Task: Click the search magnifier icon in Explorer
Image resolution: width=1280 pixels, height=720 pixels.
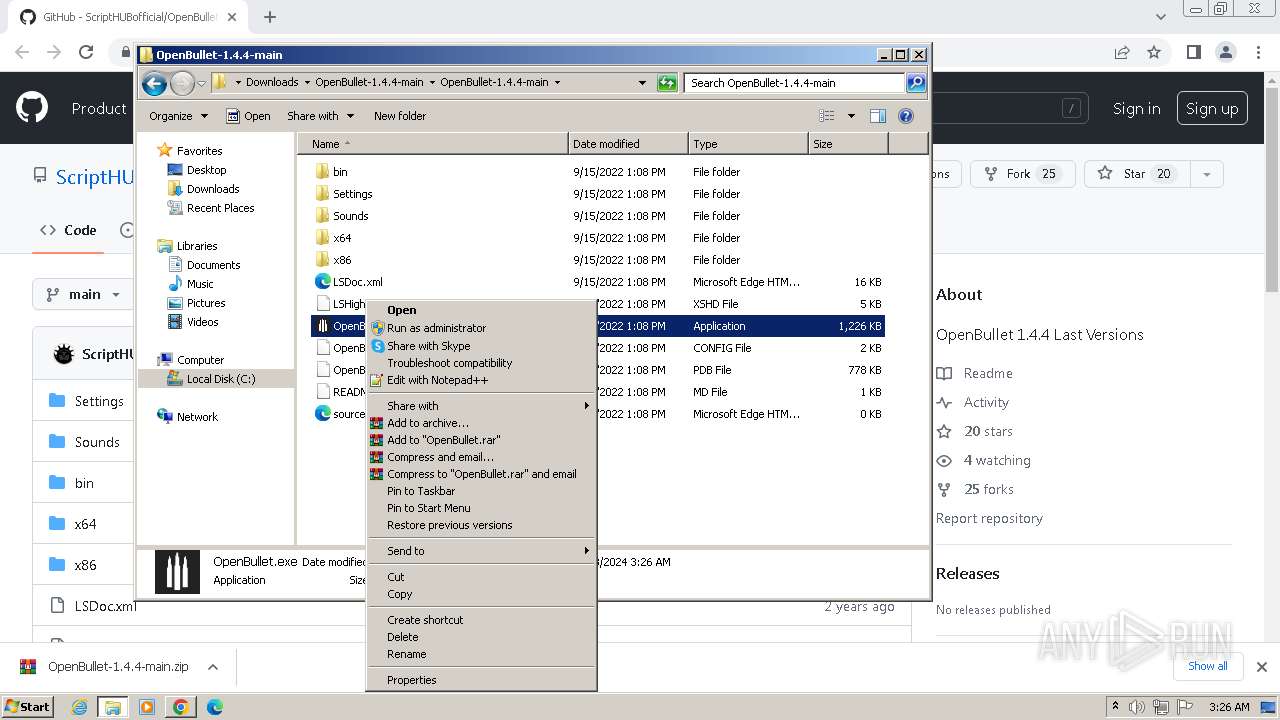Action: tap(915, 83)
